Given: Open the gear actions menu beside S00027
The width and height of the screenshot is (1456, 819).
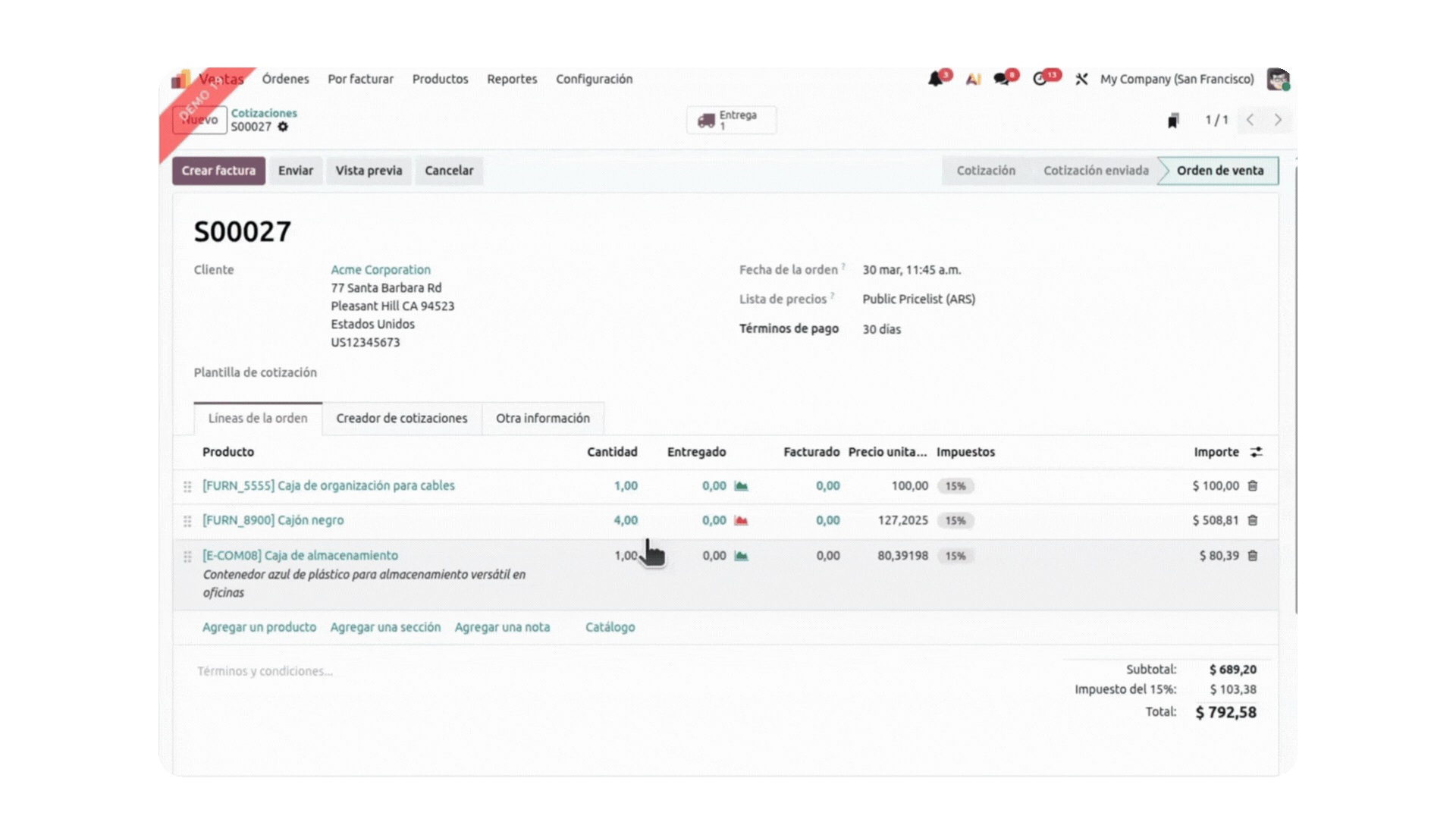Looking at the screenshot, I should point(283,127).
